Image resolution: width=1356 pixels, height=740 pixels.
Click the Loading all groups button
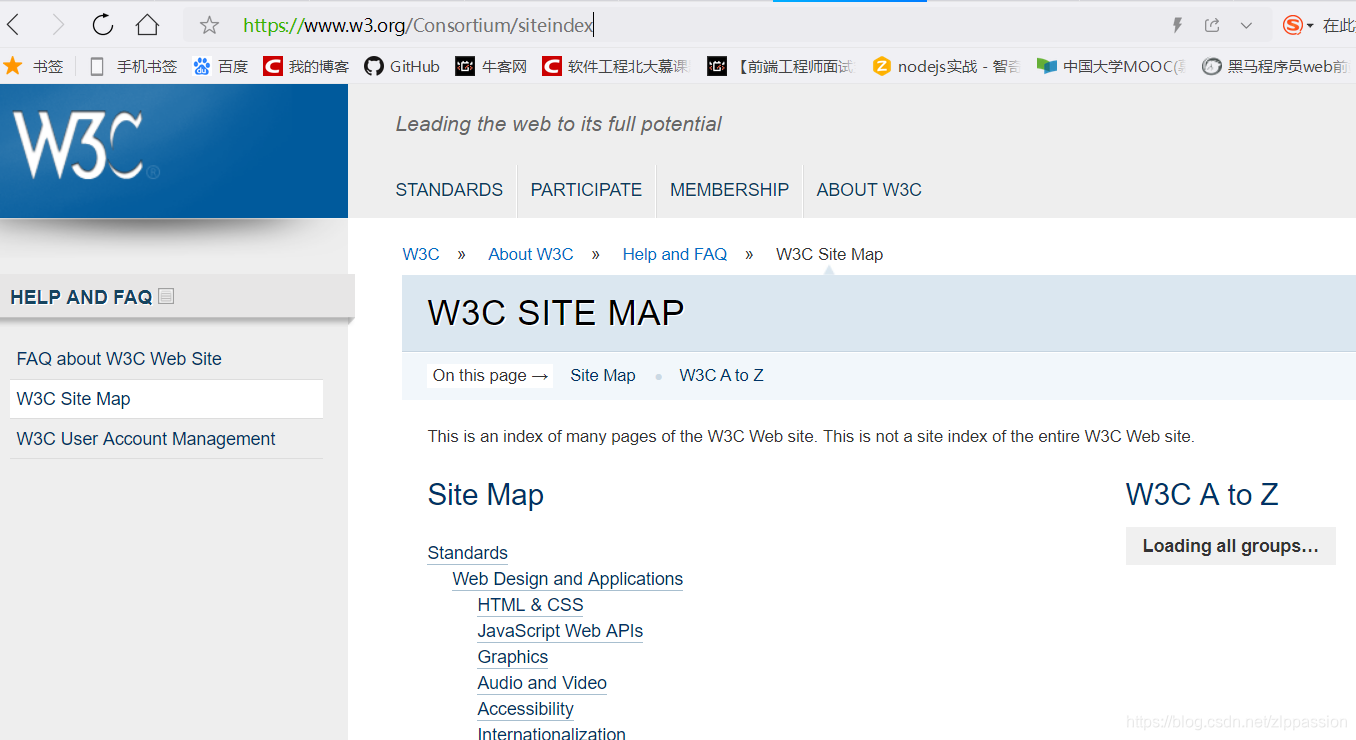(1231, 546)
